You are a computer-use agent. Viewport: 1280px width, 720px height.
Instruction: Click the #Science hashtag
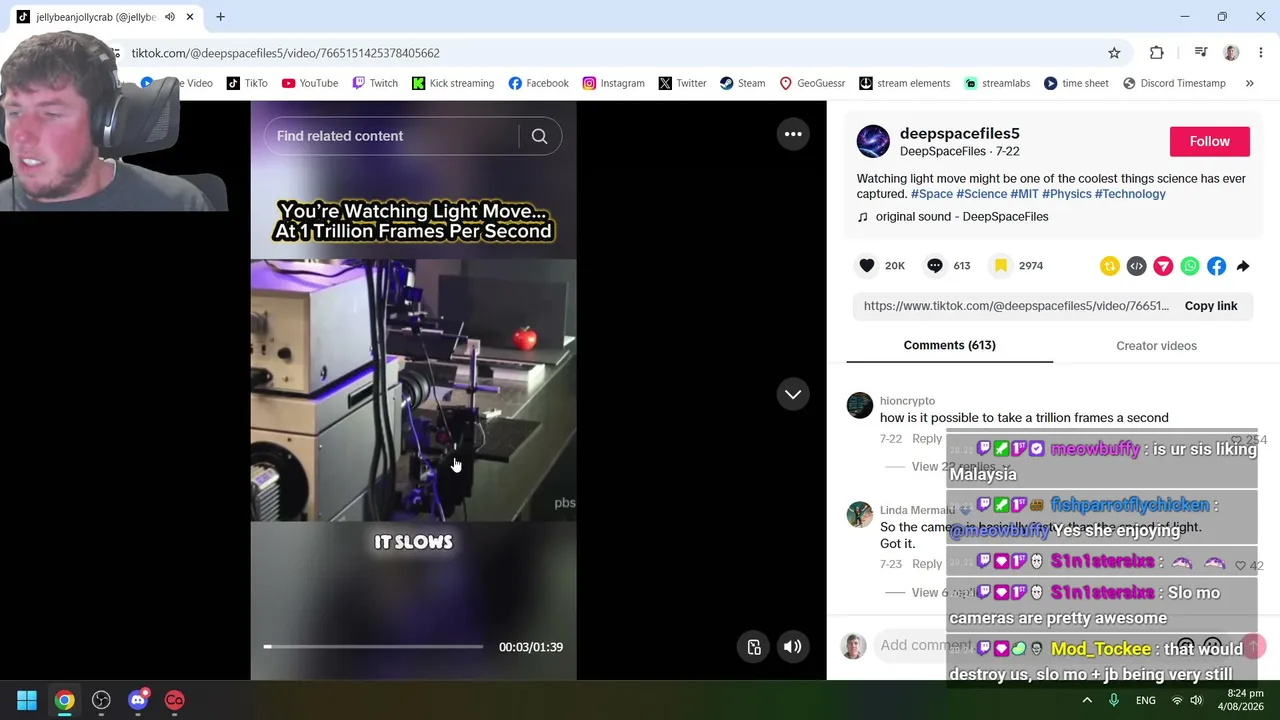[x=981, y=194]
